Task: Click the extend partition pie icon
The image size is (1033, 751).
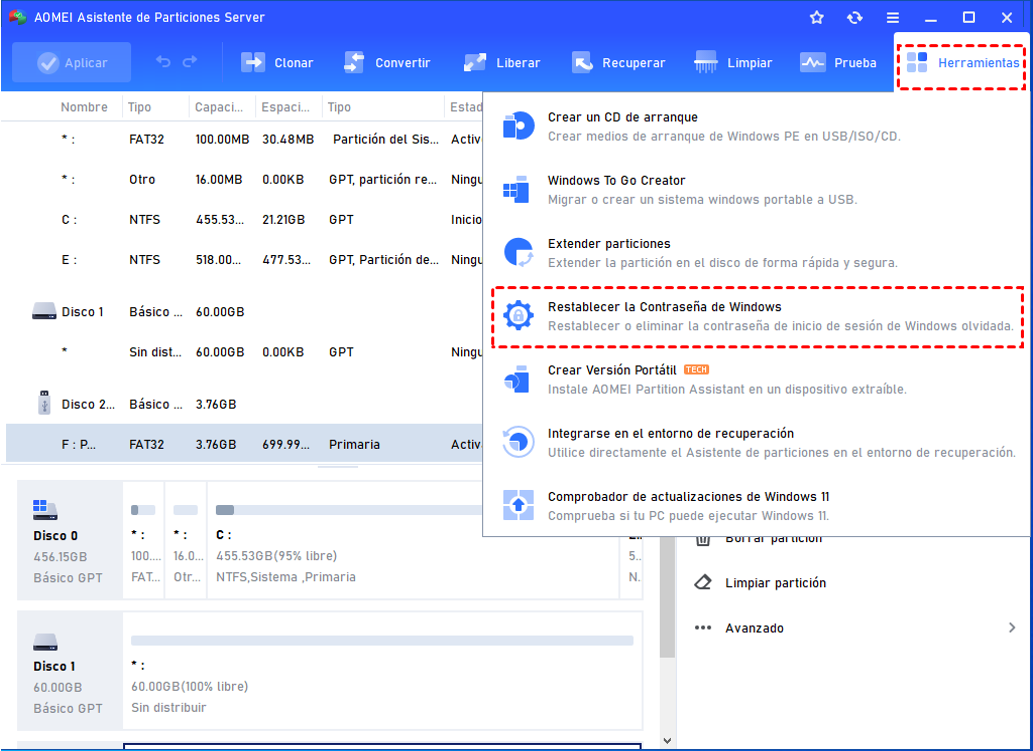Action: tap(518, 252)
